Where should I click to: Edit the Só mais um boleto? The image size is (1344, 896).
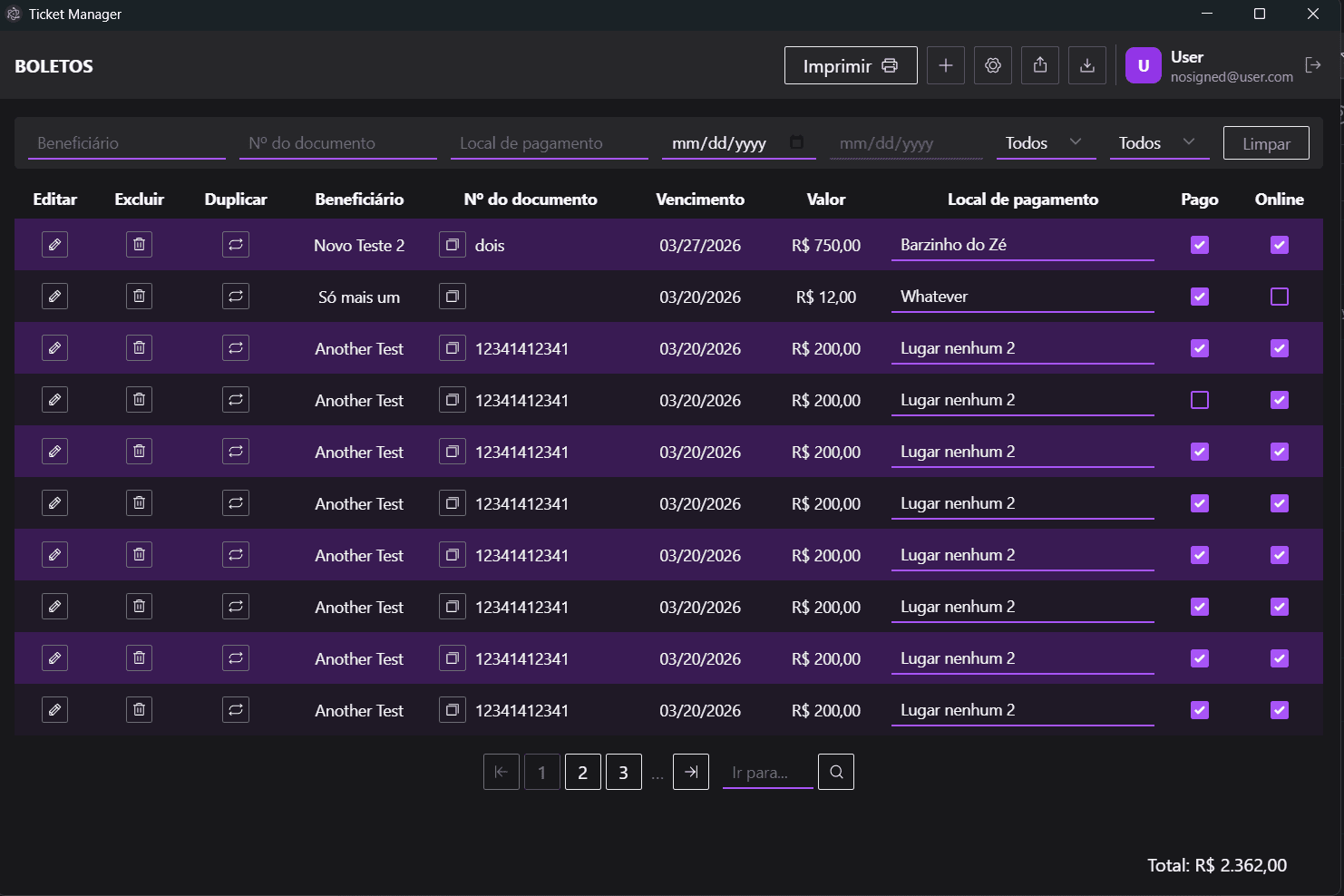(x=55, y=297)
